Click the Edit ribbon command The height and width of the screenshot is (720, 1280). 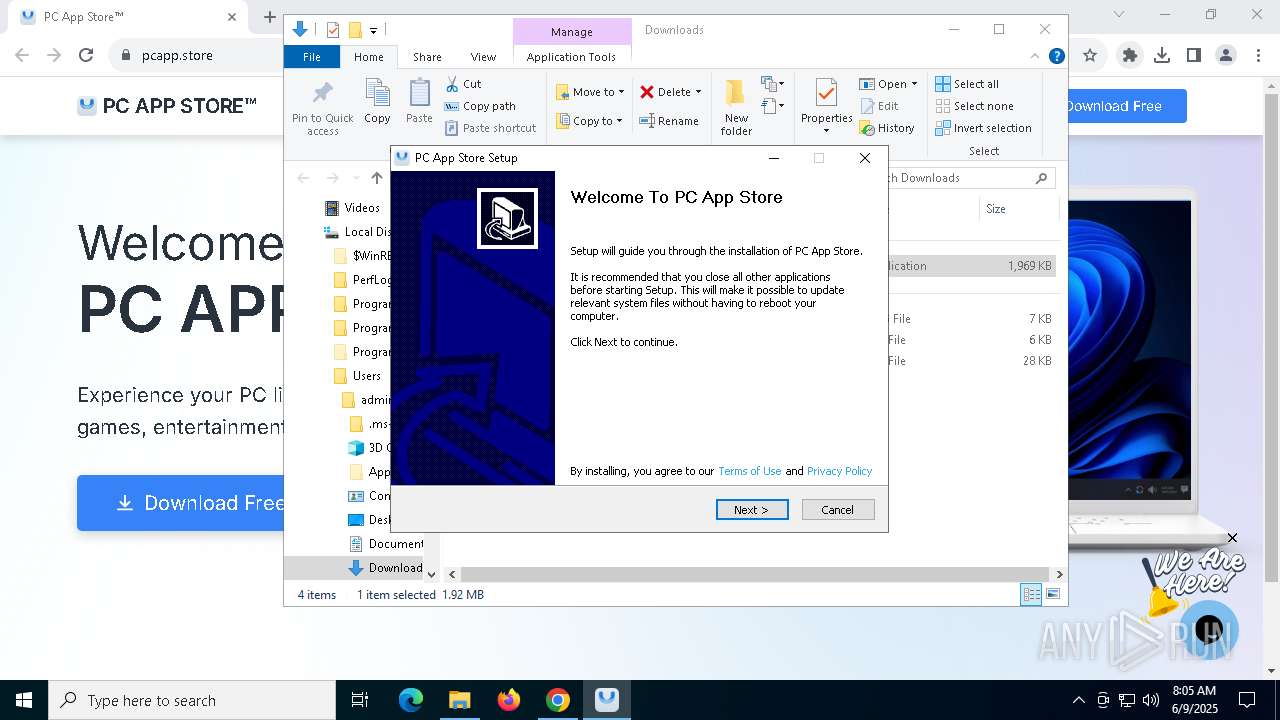[878, 106]
